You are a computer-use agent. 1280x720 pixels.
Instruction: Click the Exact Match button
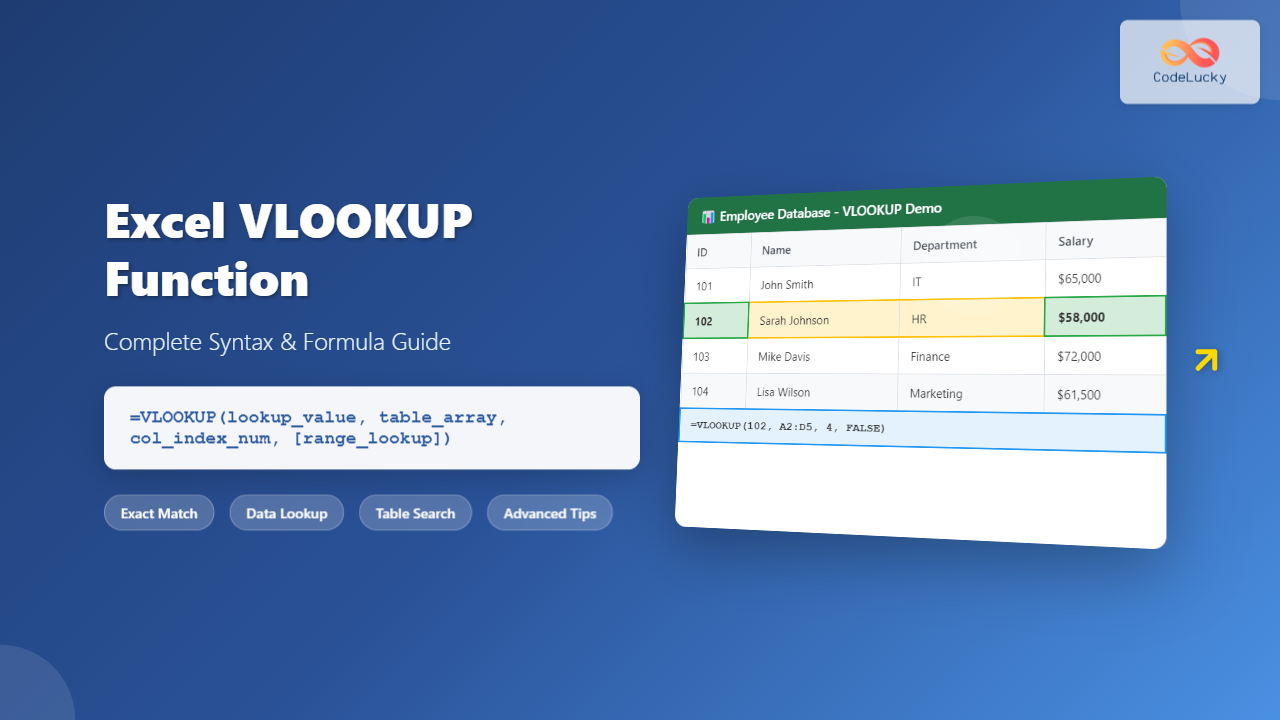click(x=158, y=512)
